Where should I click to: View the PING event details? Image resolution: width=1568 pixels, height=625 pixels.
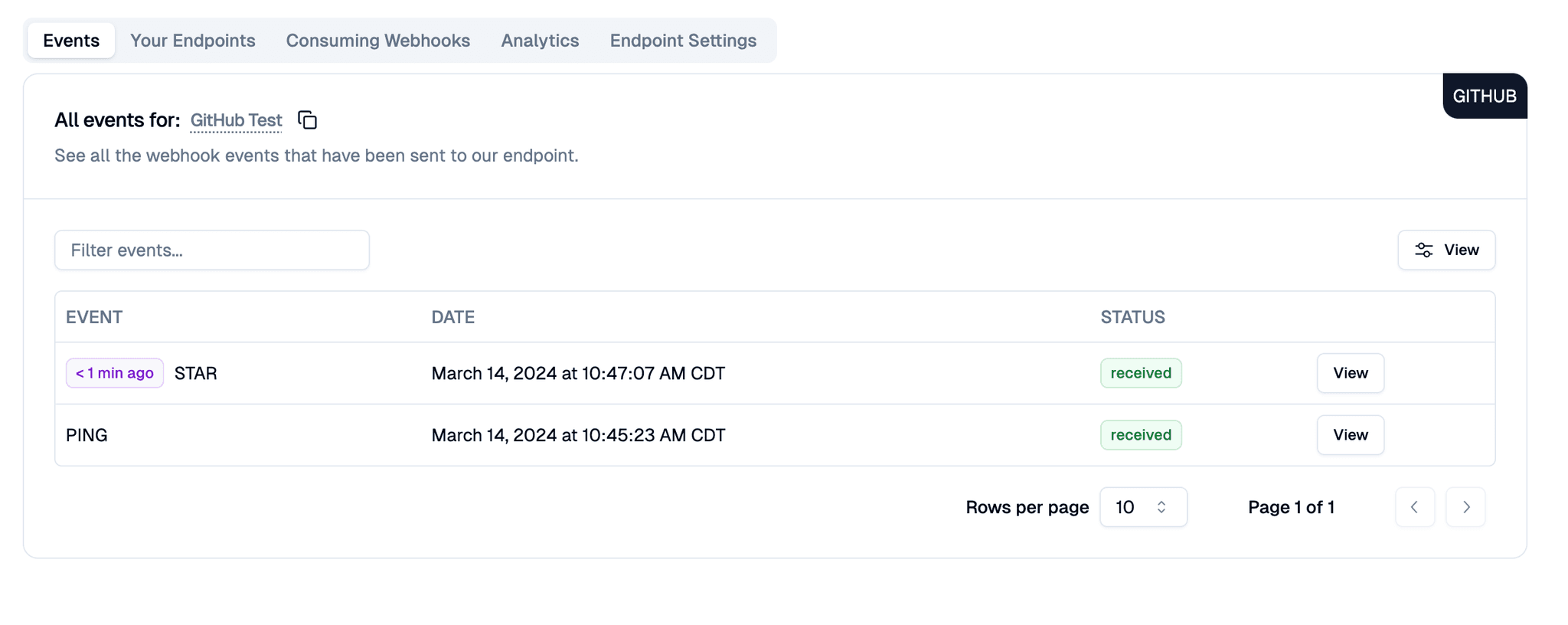(1350, 435)
